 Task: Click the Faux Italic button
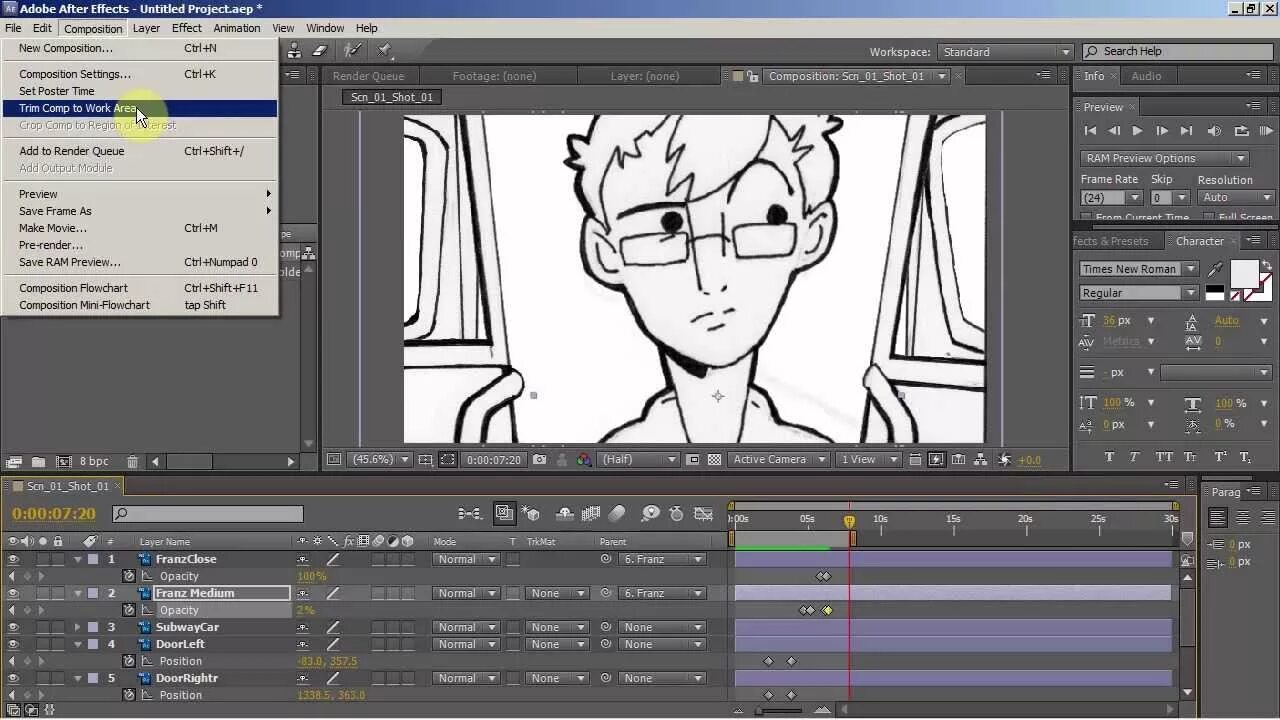[x=1134, y=457]
